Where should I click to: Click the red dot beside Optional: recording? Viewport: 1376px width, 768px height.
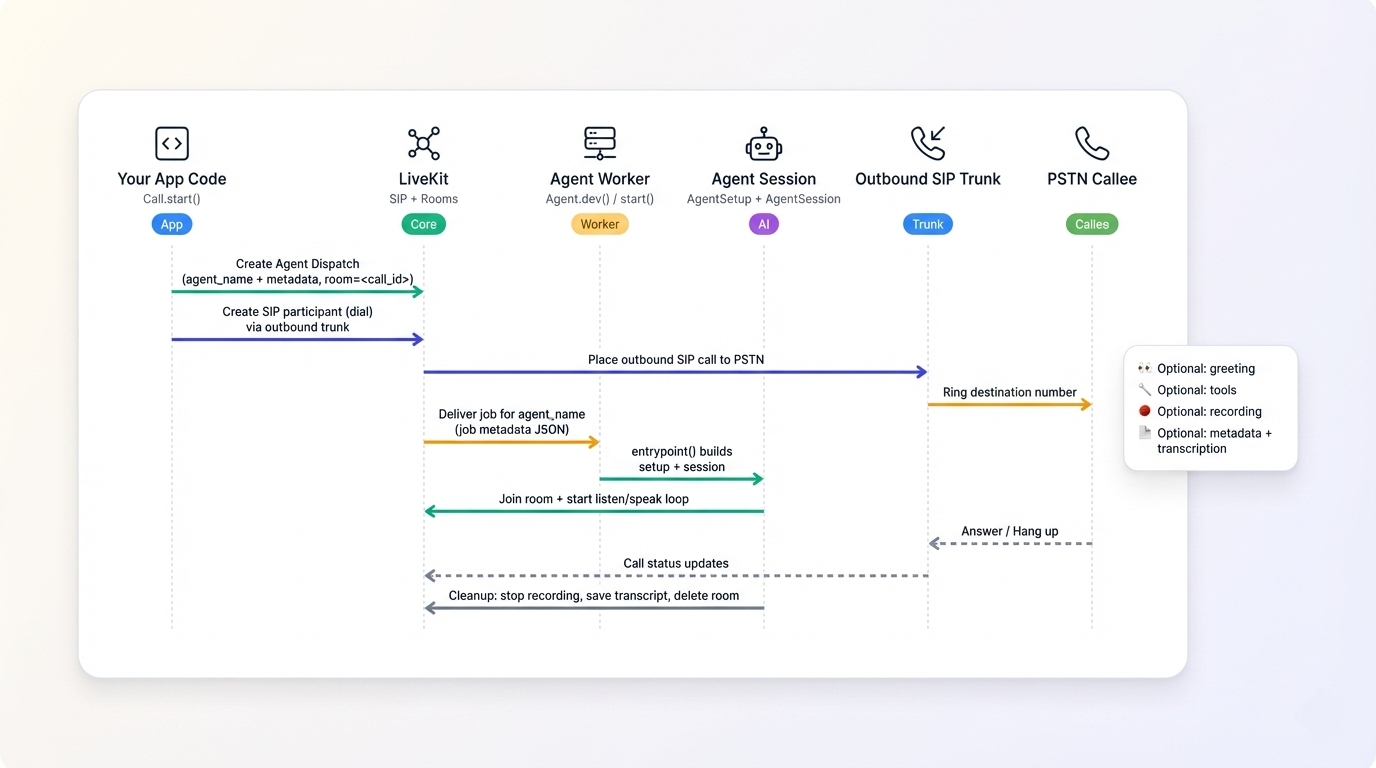tap(1145, 411)
